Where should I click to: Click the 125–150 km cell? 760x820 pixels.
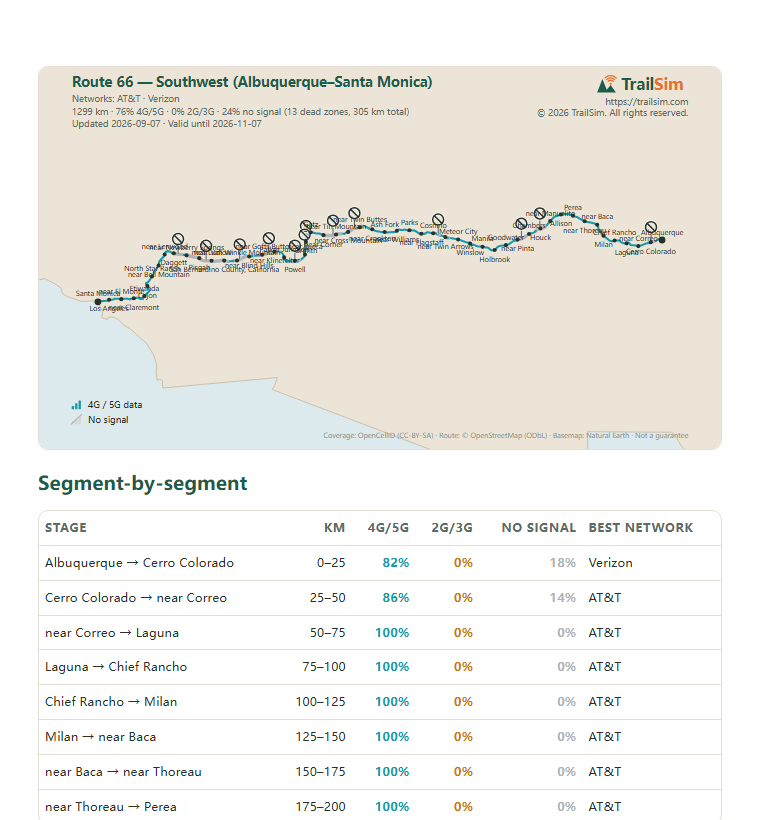click(321, 737)
